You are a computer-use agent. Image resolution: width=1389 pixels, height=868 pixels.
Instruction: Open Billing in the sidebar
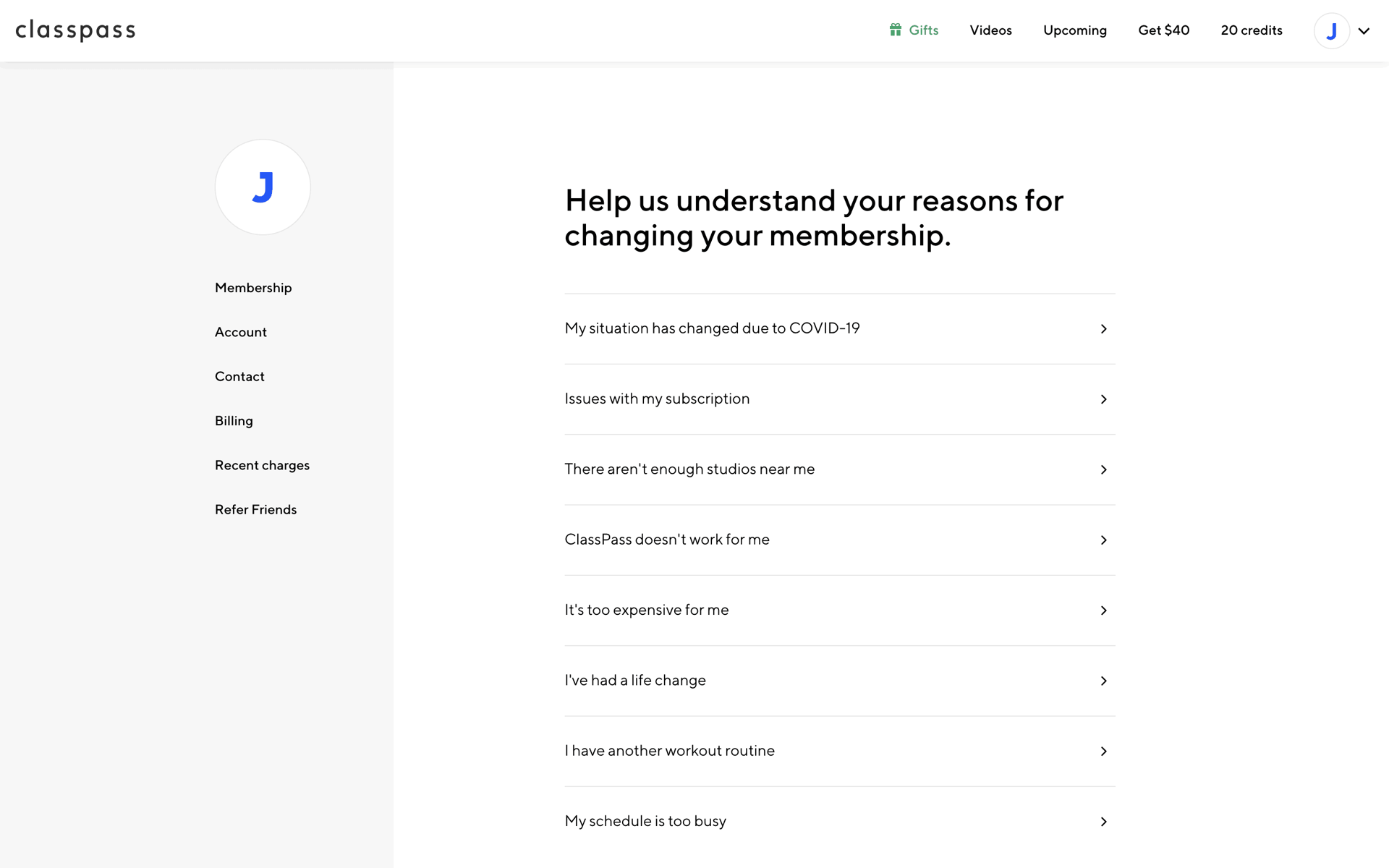tap(234, 421)
